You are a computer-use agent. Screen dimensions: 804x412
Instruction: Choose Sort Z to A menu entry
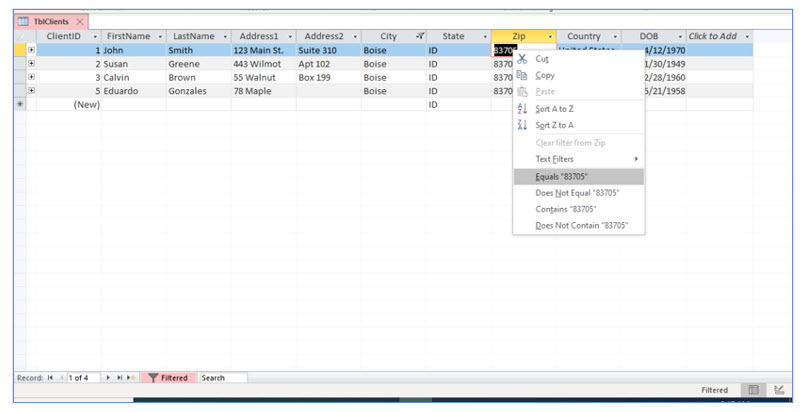coord(578,125)
